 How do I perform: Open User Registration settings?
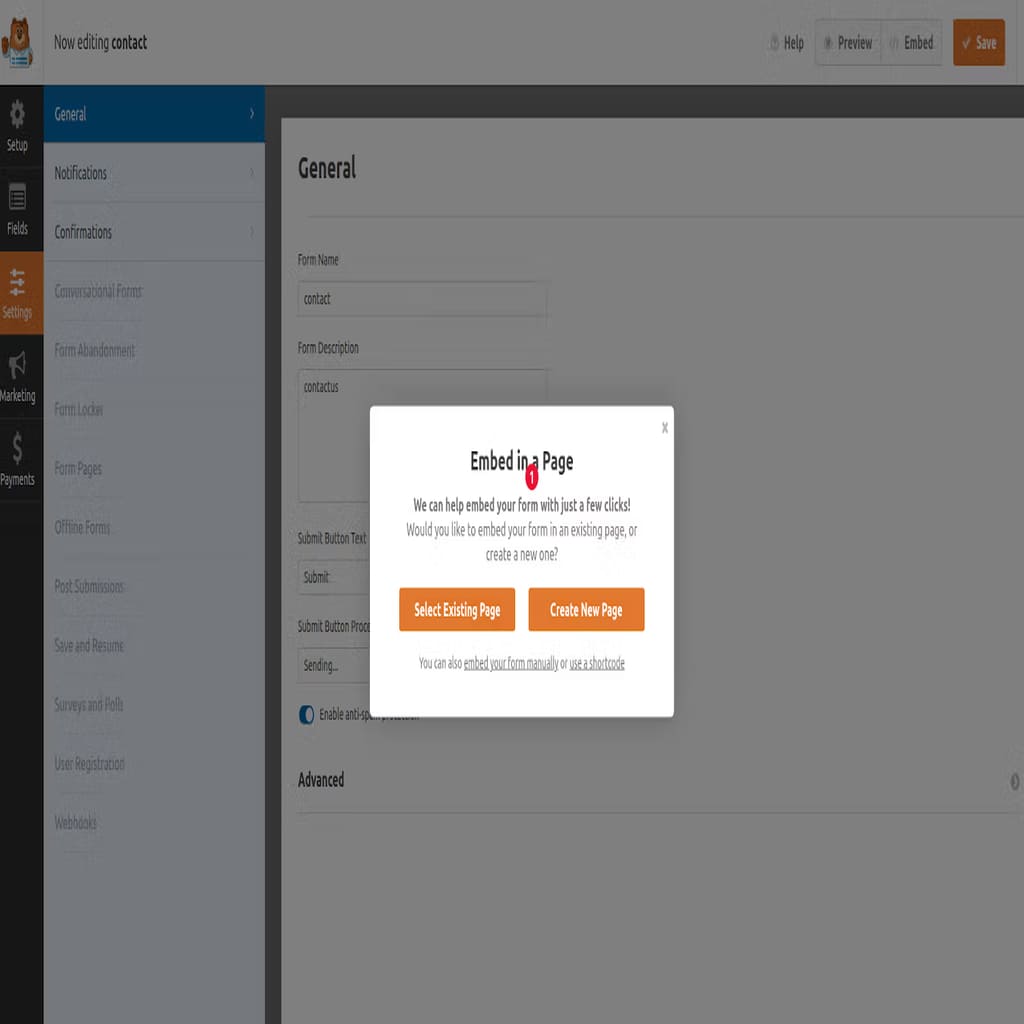(89, 764)
